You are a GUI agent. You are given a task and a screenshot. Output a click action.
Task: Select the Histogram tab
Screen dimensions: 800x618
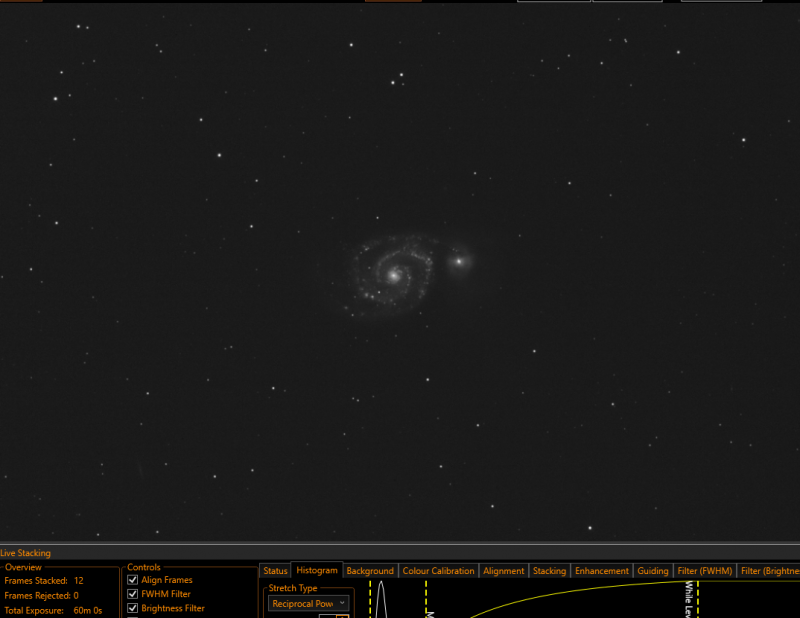[317, 570]
